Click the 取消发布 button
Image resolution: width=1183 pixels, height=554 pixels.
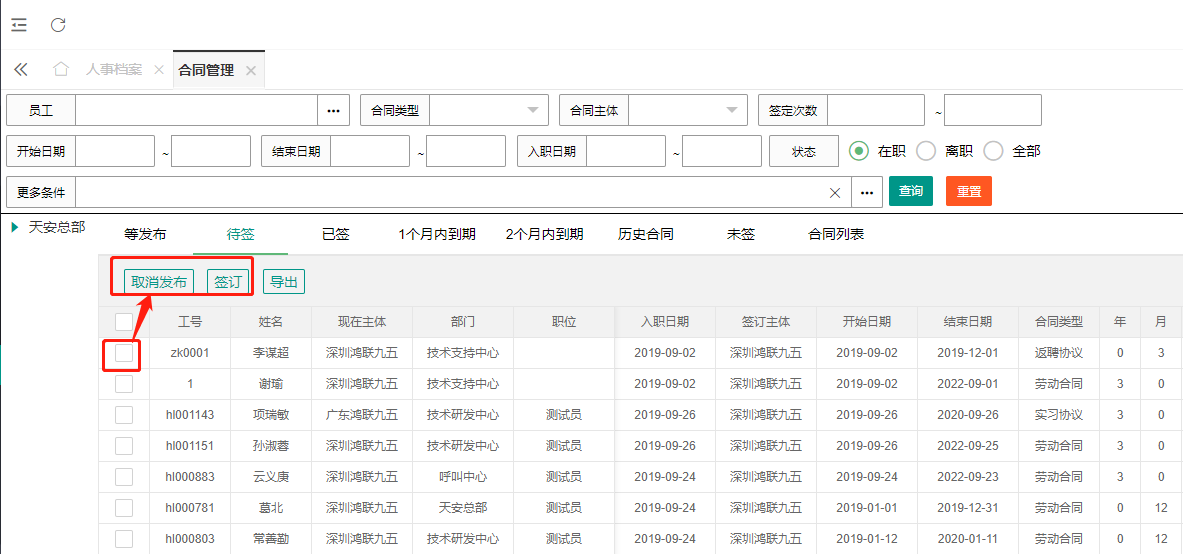tap(159, 282)
